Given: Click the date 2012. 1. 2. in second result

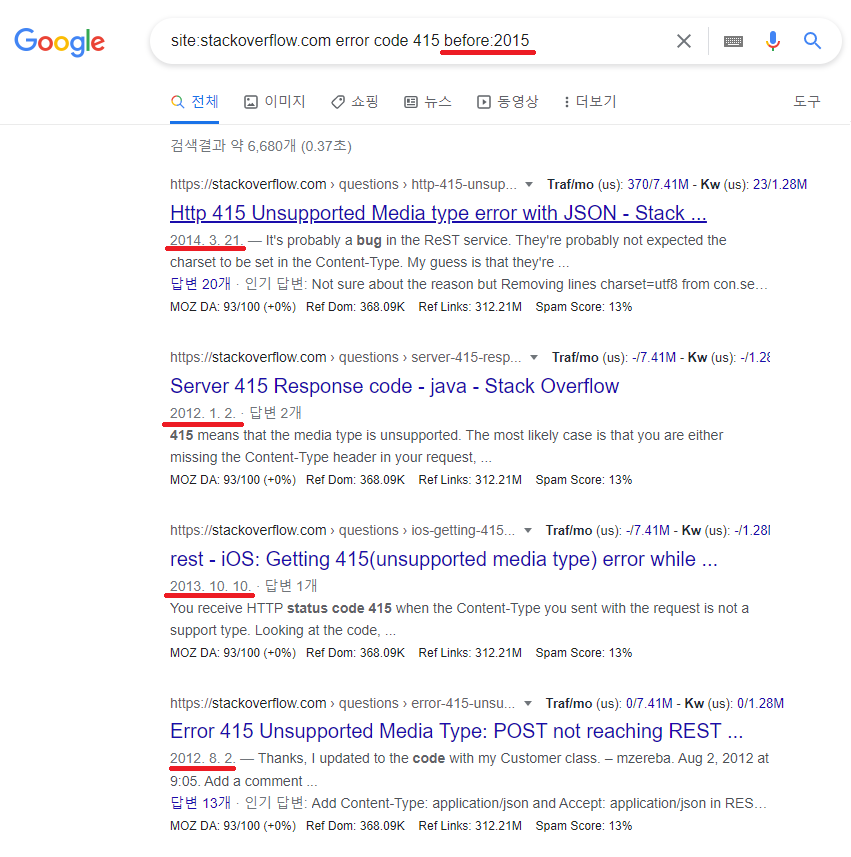Looking at the screenshot, I should coord(203,413).
